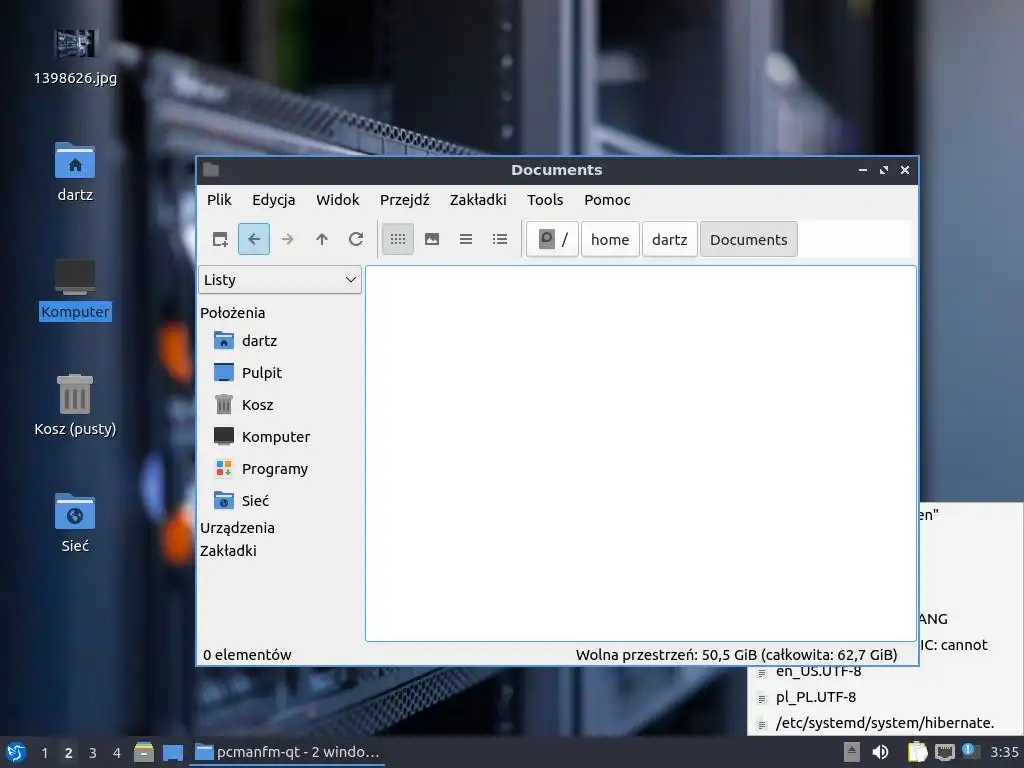Go back with the left arrow button
The image size is (1024, 768).
point(254,239)
